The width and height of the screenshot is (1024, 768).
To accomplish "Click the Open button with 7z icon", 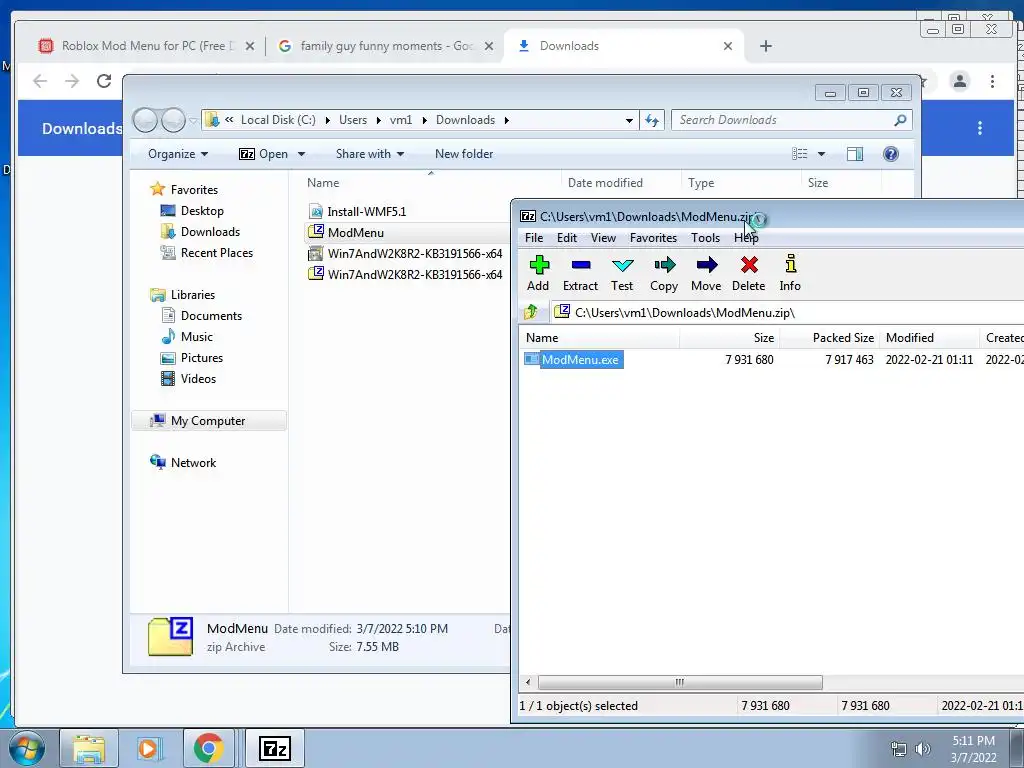I will [x=264, y=154].
